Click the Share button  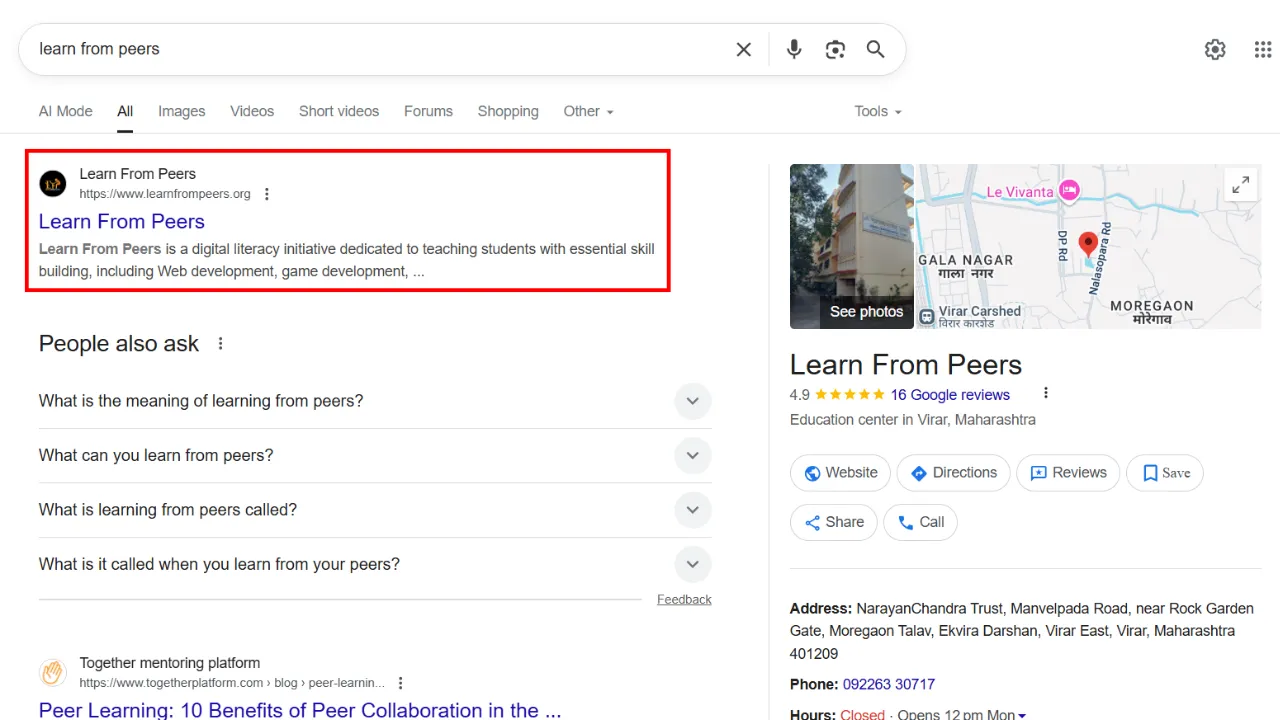[x=834, y=522]
